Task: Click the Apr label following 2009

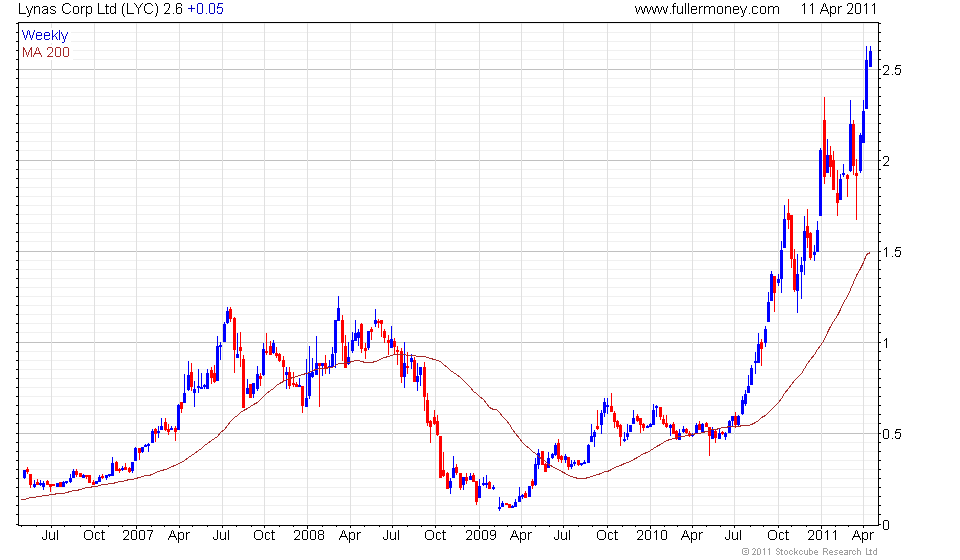Action: click(520, 536)
